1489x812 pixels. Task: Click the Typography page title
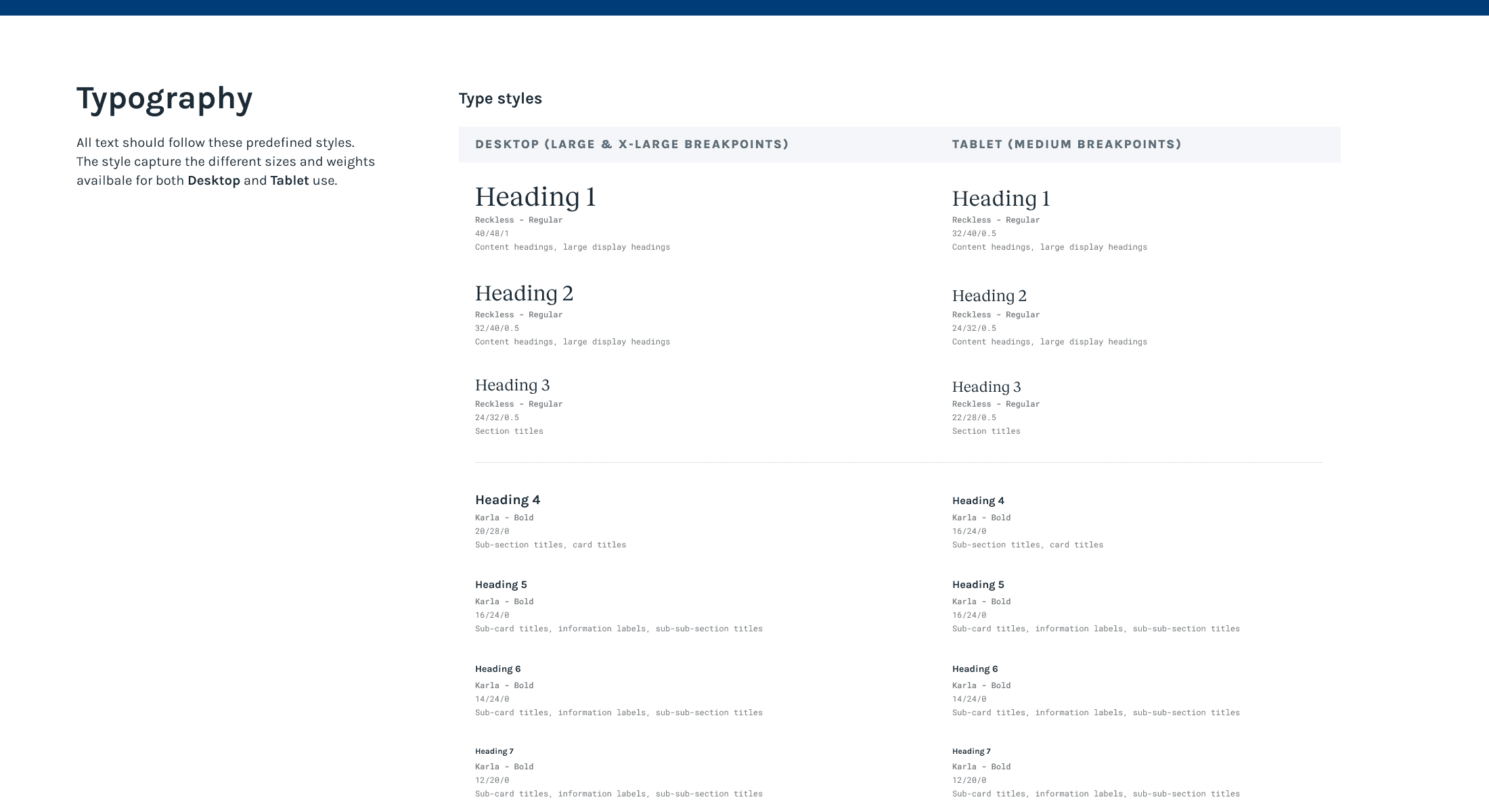pos(164,99)
